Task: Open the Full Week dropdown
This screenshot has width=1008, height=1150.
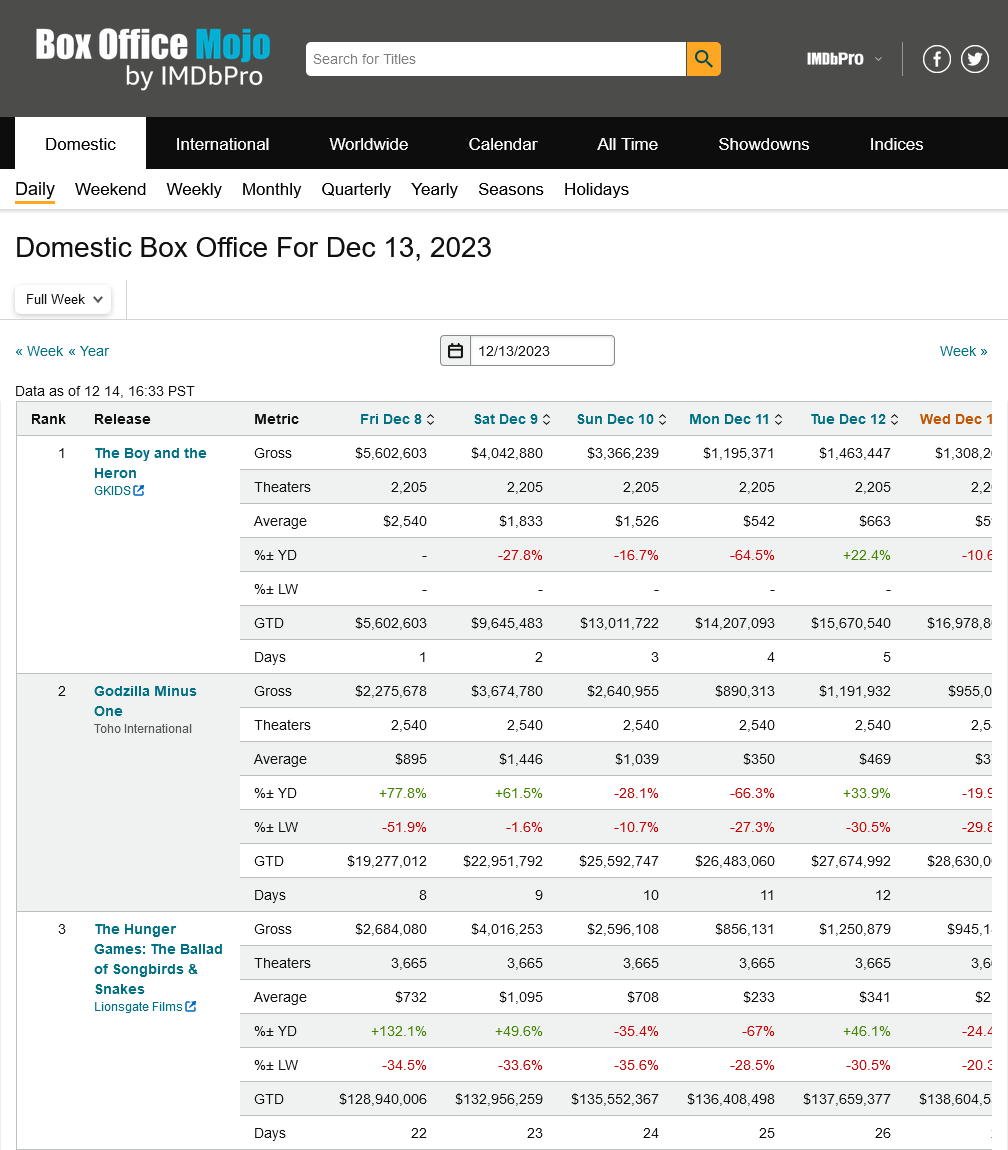Action: click(63, 299)
